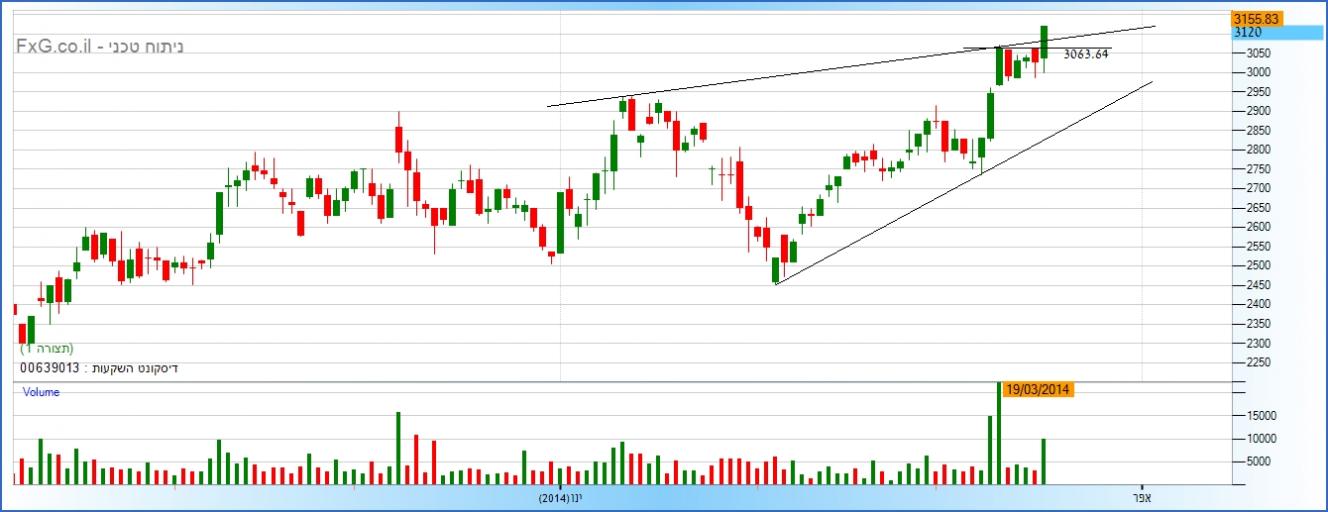The width and height of the screenshot is (1328, 512).
Task: Click the rightmost green volume bar
Action: [x=1044, y=460]
